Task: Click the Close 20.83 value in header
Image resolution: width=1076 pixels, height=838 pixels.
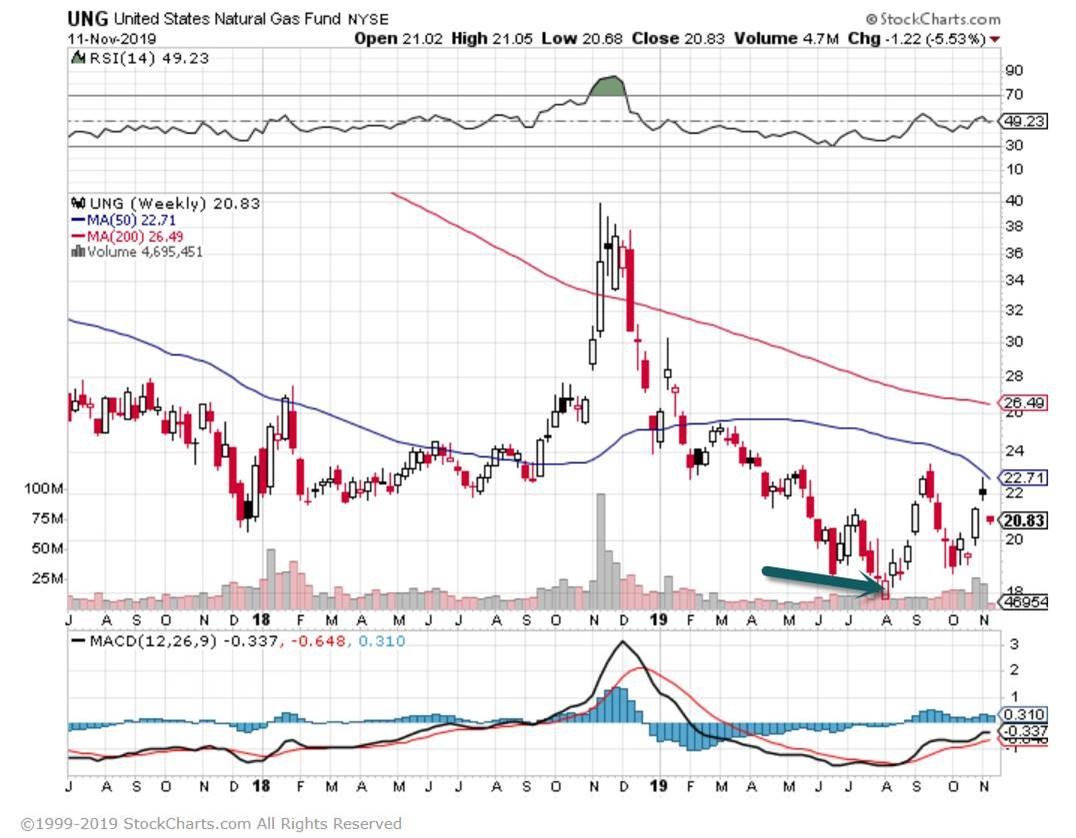Action: pyautogui.click(x=678, y=38)
